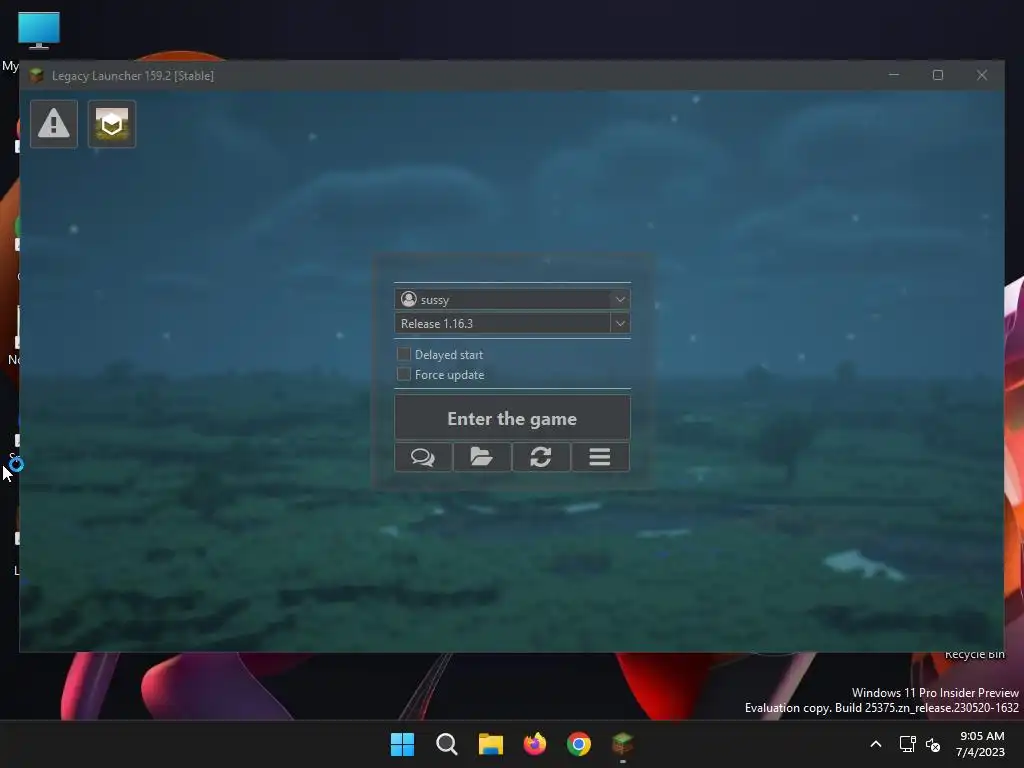Select the Recycle Bin desktop label
Image resolution: width=1024 pixels, height=768 pixels.
coord(974,654)
